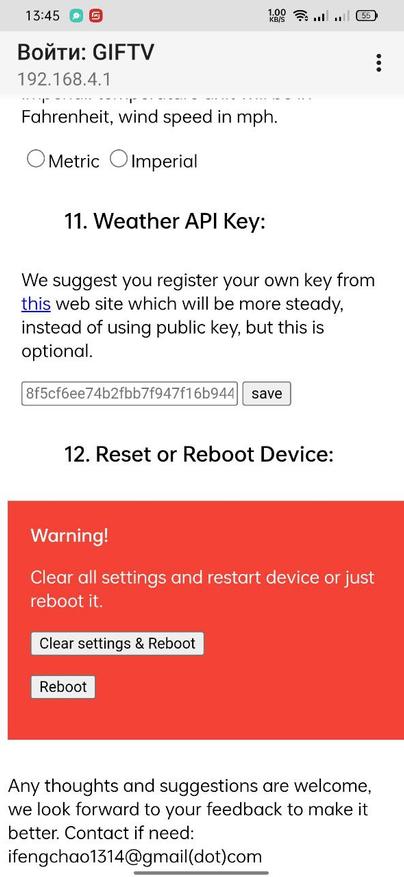Tap the ifengchao1314 contact email text
This screenshot has width=404, height=877.
pyautogui.click(x=135, y=856)
